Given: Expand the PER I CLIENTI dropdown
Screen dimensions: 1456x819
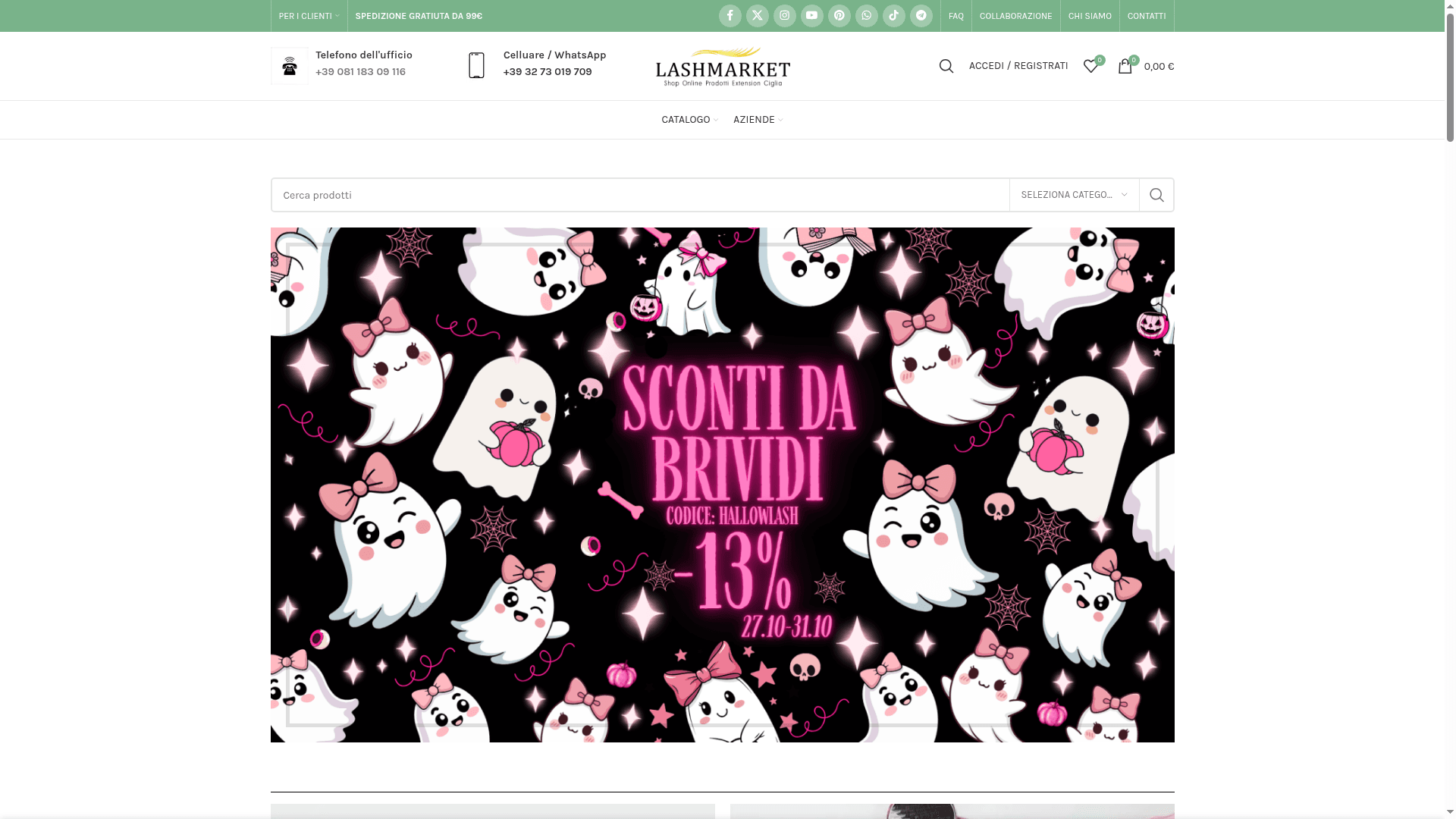Looking at the screenshot, I should click(x=308, y=15).
